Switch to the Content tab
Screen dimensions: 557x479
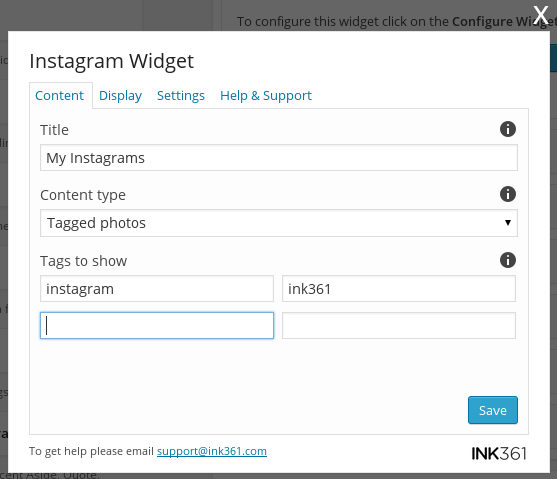tap(59, 95)
